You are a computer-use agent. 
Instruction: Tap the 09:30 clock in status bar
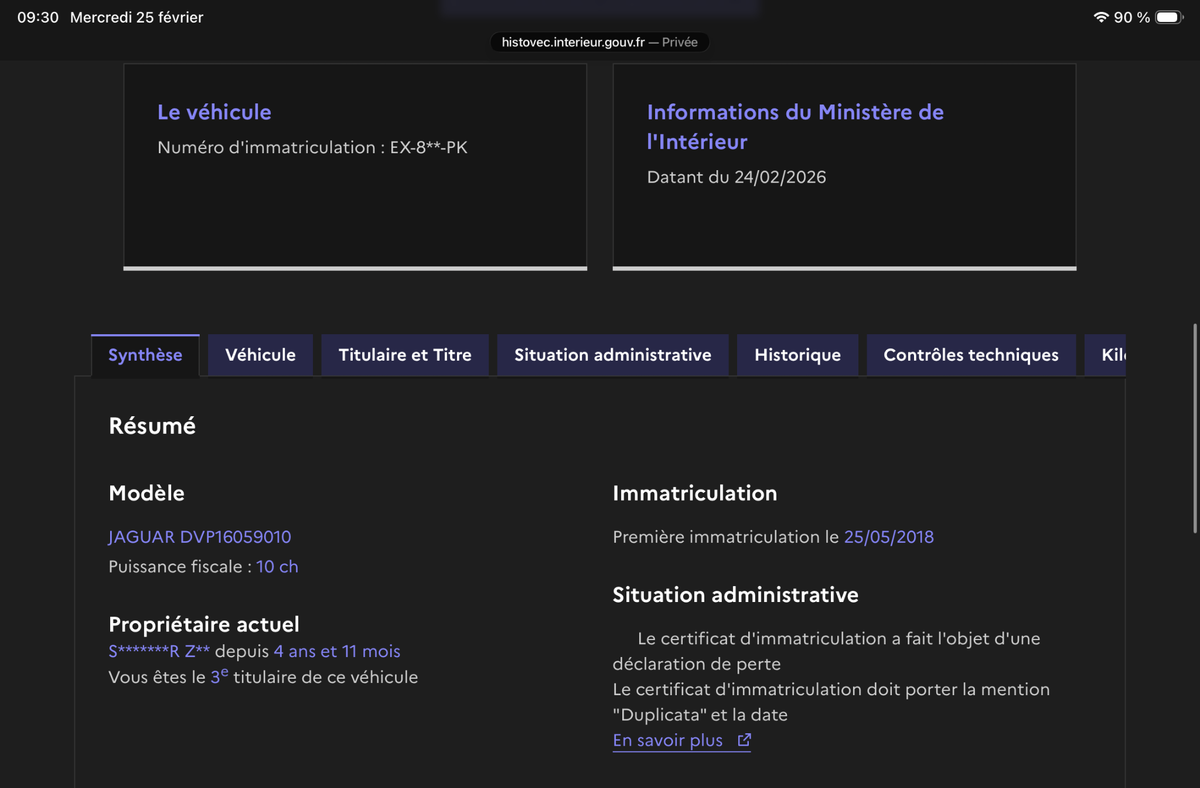38,18
